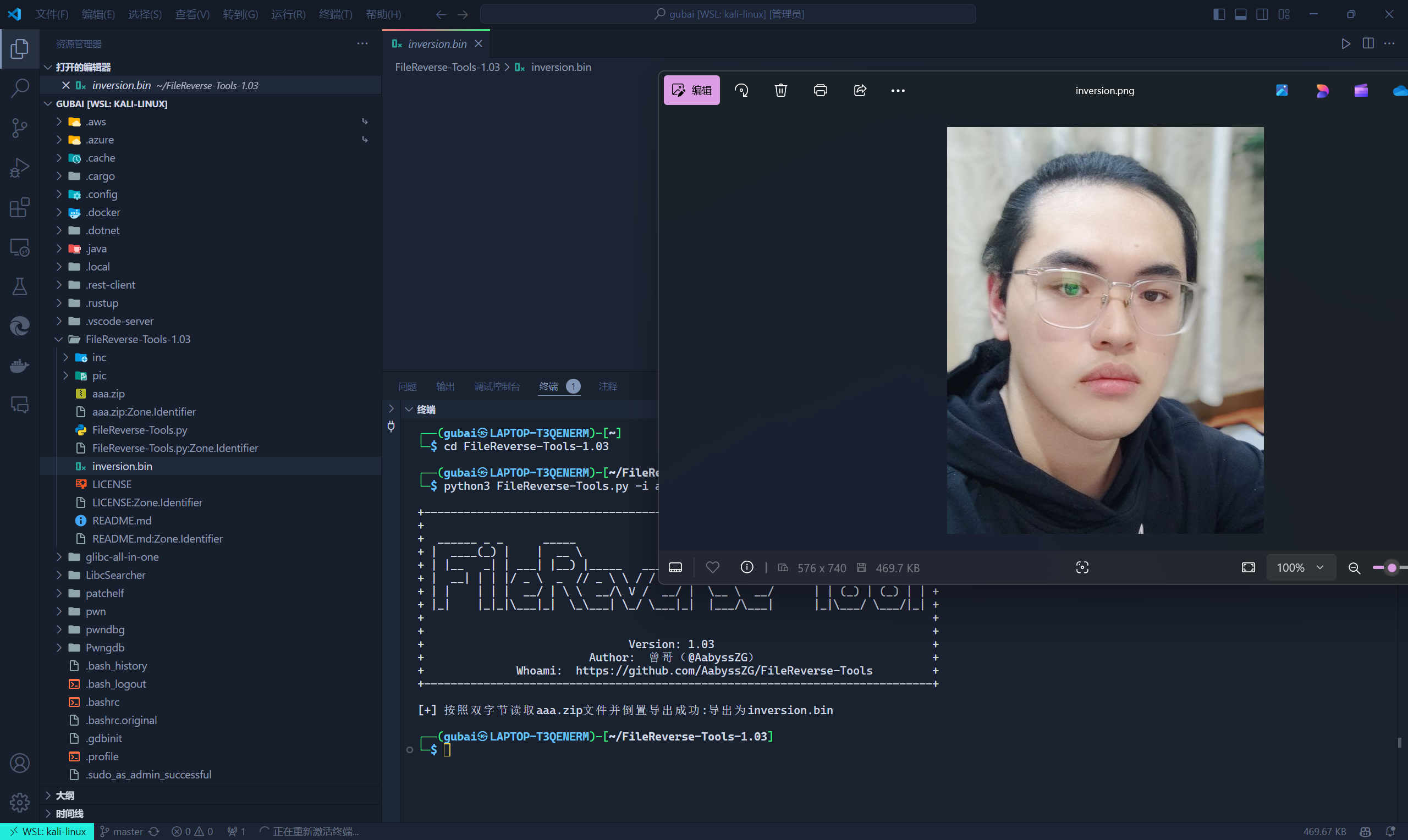Expand the inc folder
Viewport: 1408px width, 840px height.
(65, 357)
